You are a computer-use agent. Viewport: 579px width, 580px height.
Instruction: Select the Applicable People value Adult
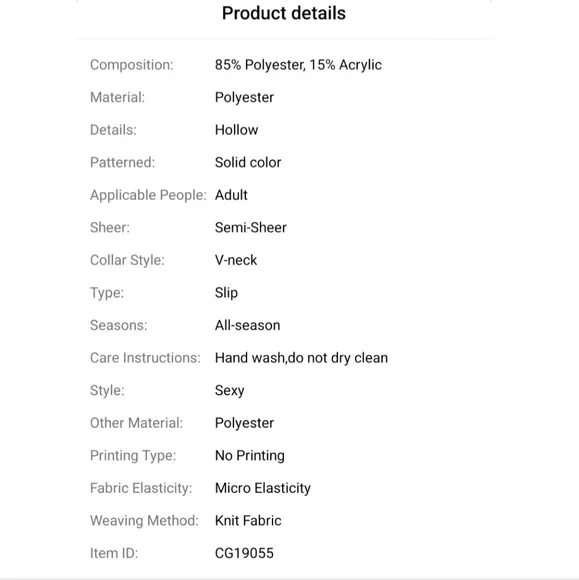tap(231, 195)
